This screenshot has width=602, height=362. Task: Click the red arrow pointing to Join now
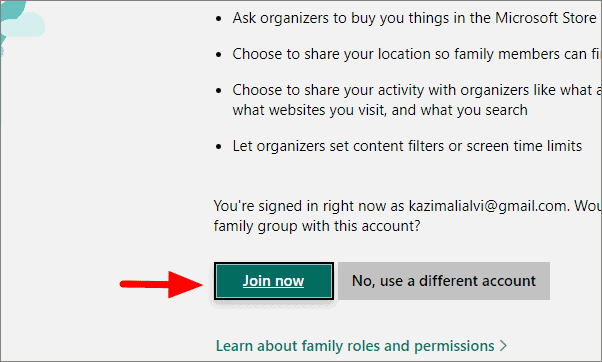click(x=161, y=284)
